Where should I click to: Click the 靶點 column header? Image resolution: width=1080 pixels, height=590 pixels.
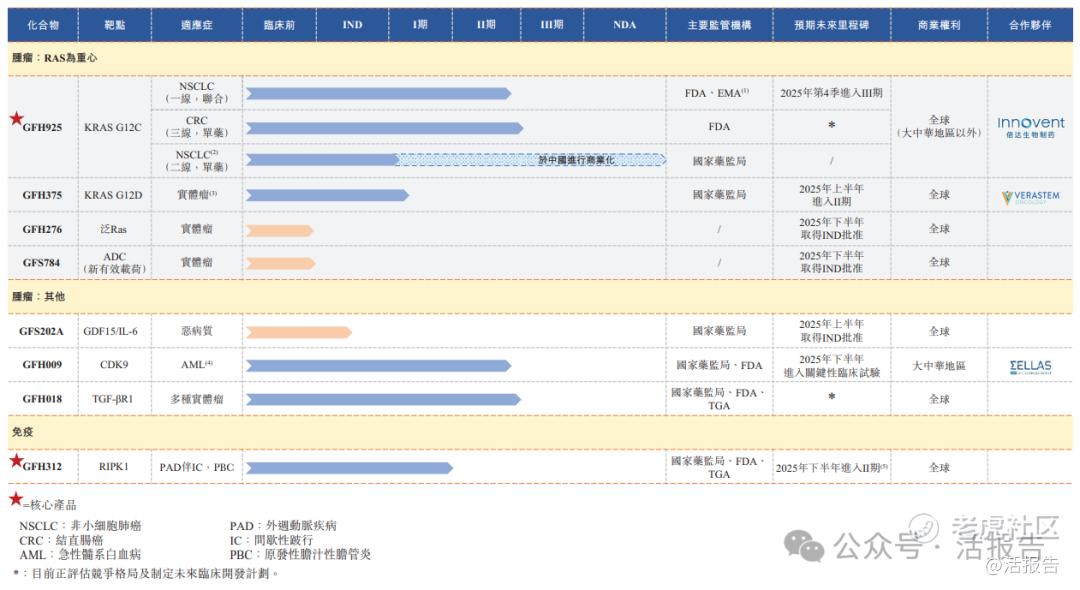(x=114, y=25)
